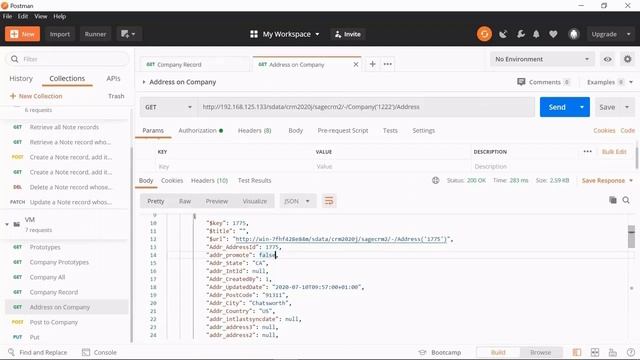Select the Authorization tab
Screen dimensions: 640x360
(200, 131)
